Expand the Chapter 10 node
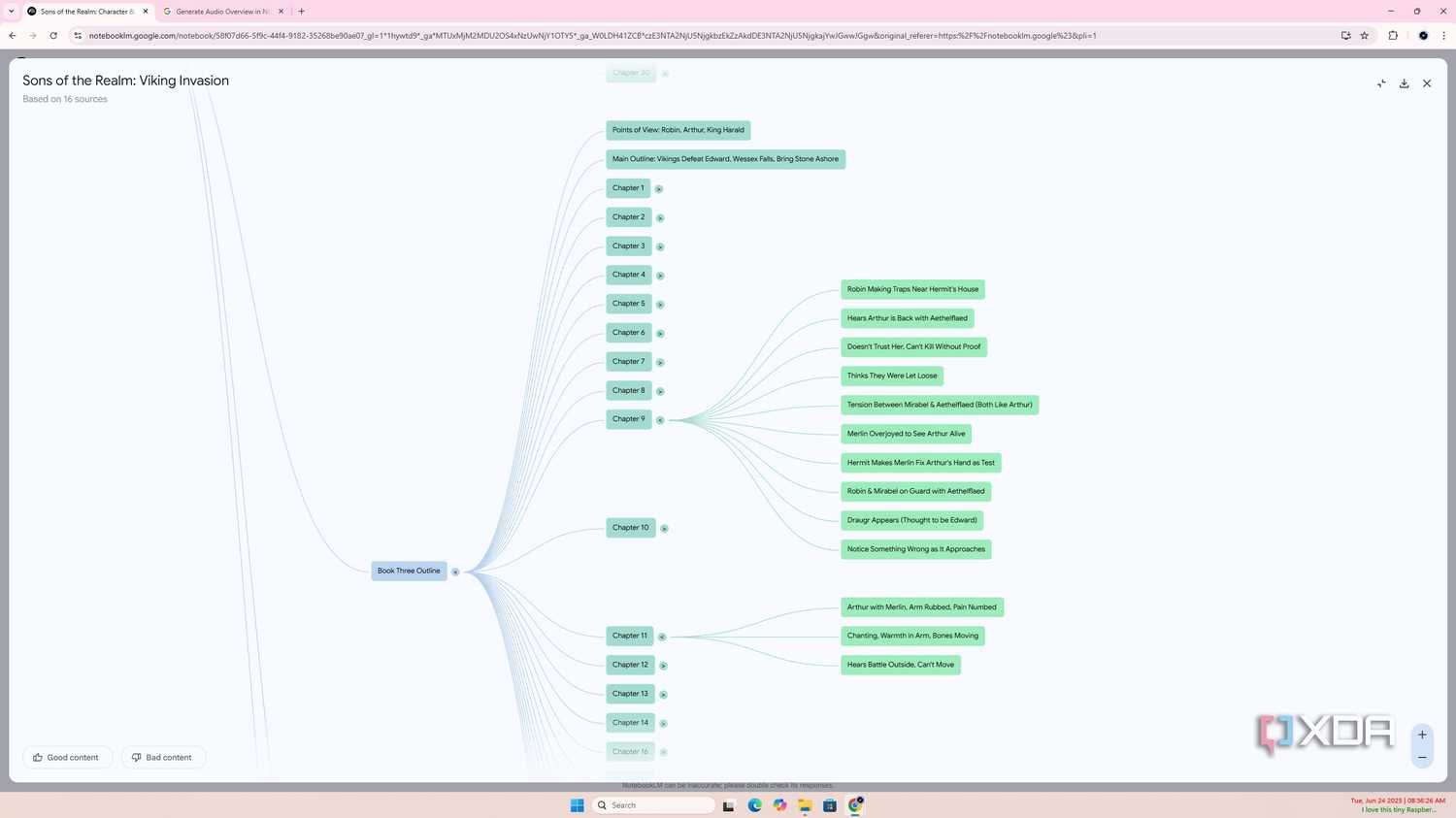Screen dimensions: 1456x818 (x=664, y=529)
